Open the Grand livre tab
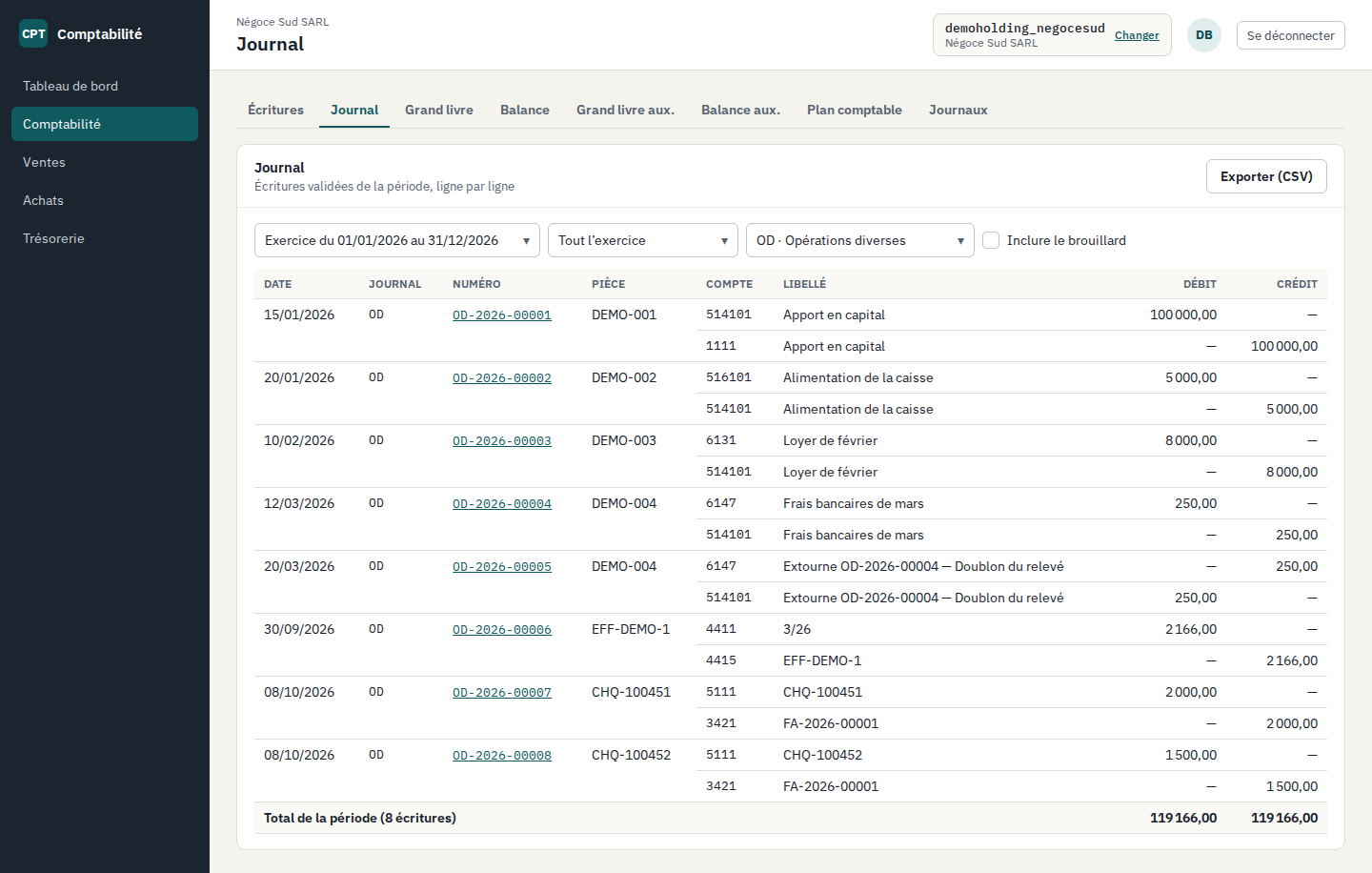 (x=439, y=110)
